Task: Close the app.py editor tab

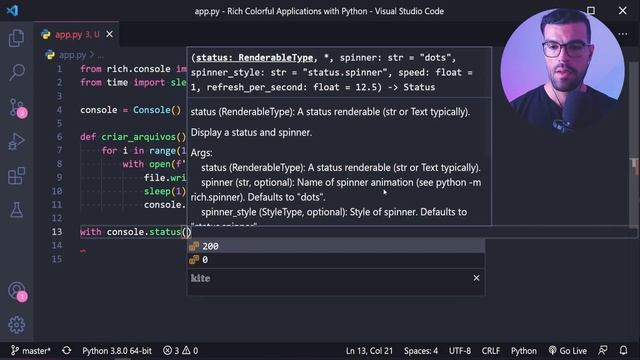Action: coord(109,35)
